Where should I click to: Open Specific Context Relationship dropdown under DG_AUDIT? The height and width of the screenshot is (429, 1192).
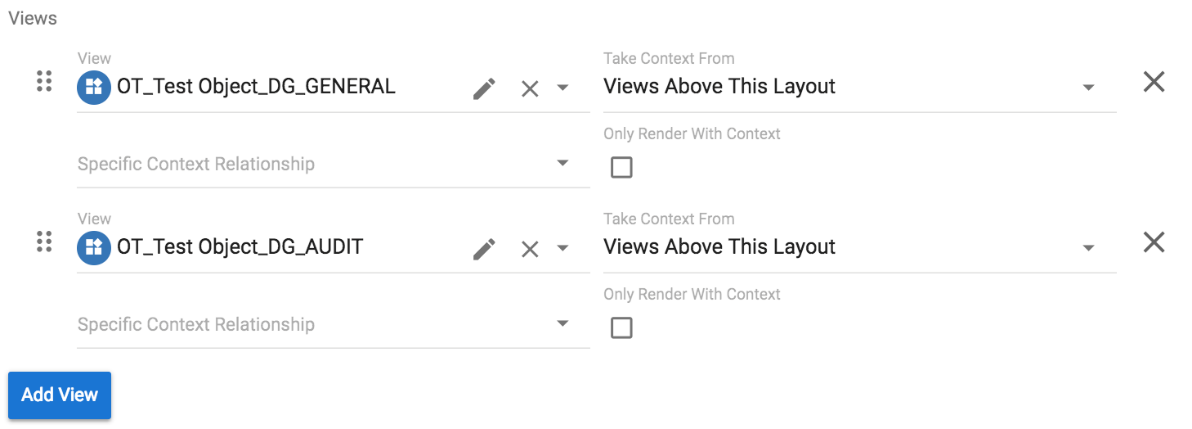pos(563,324)
